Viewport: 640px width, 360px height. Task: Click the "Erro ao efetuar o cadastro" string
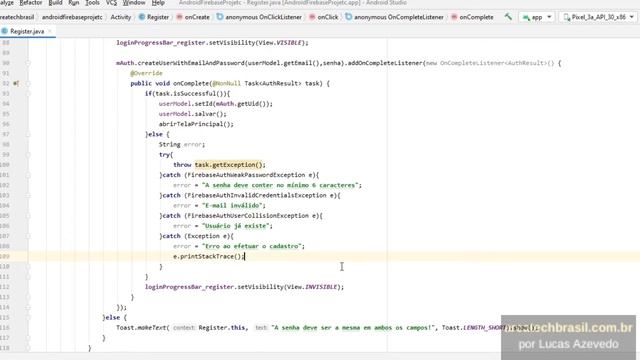pyautogui.click(x=251, y=246)
